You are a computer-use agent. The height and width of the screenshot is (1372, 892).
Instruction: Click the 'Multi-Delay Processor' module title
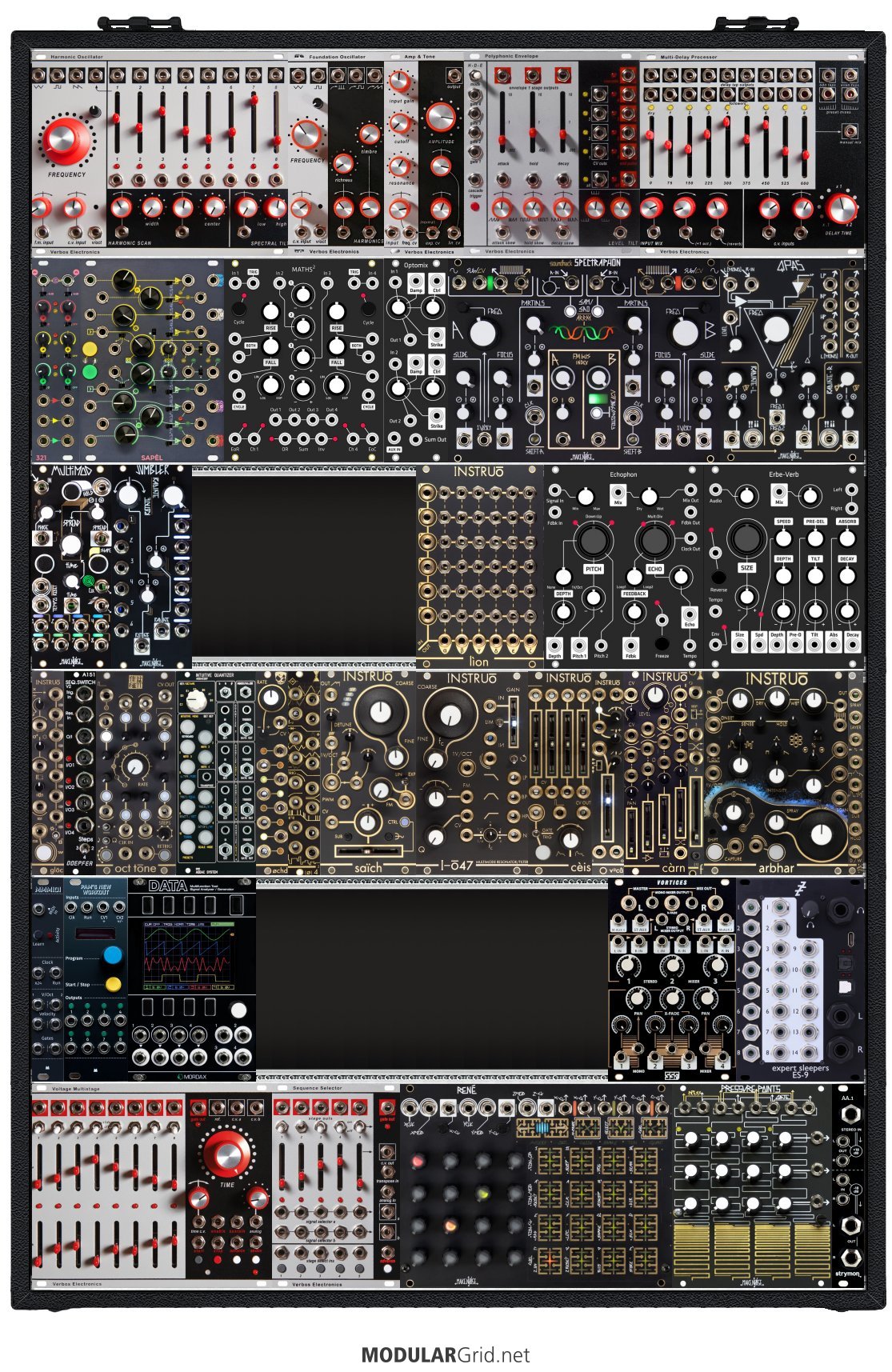(688, 57)
